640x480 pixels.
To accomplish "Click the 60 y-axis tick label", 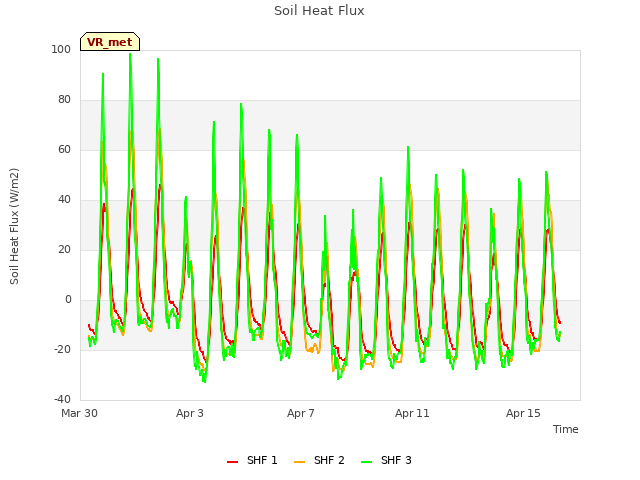I will pos(64,149).
